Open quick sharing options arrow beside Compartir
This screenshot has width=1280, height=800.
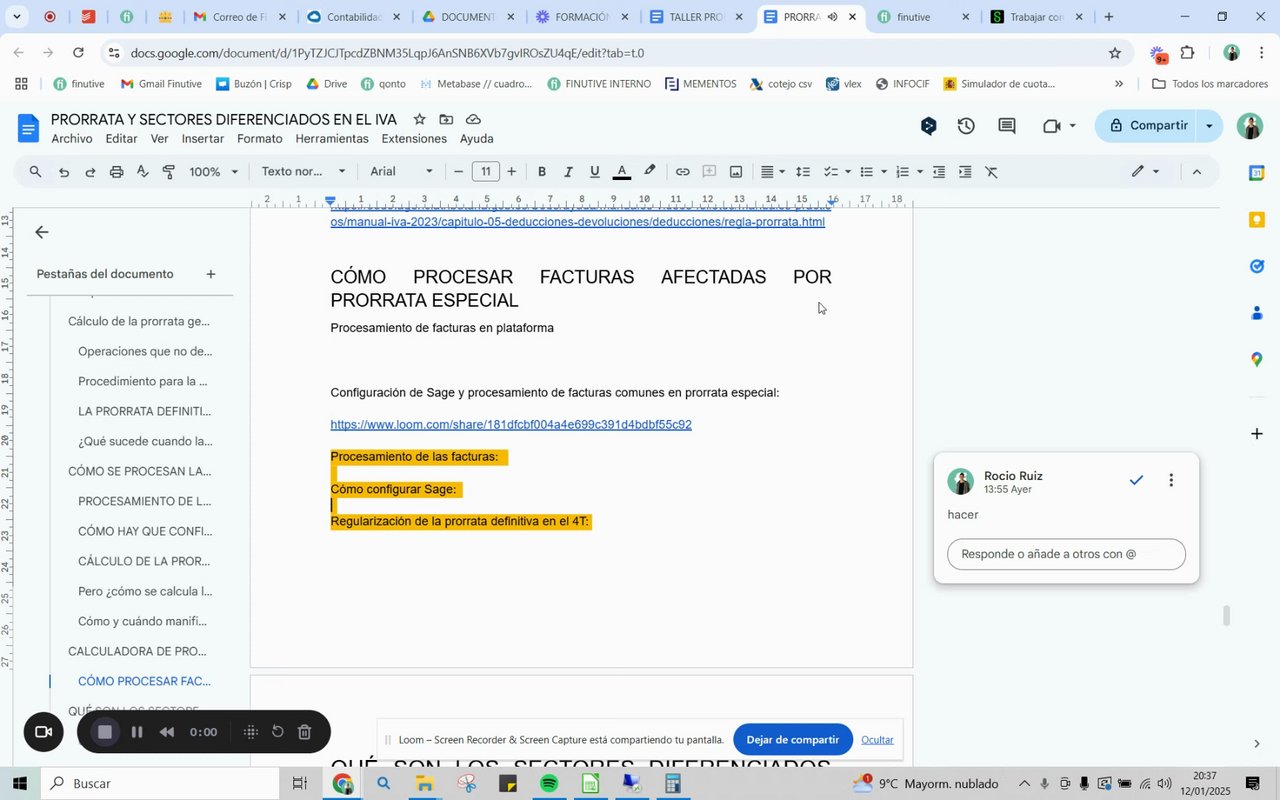click(x=1210, y=126)
